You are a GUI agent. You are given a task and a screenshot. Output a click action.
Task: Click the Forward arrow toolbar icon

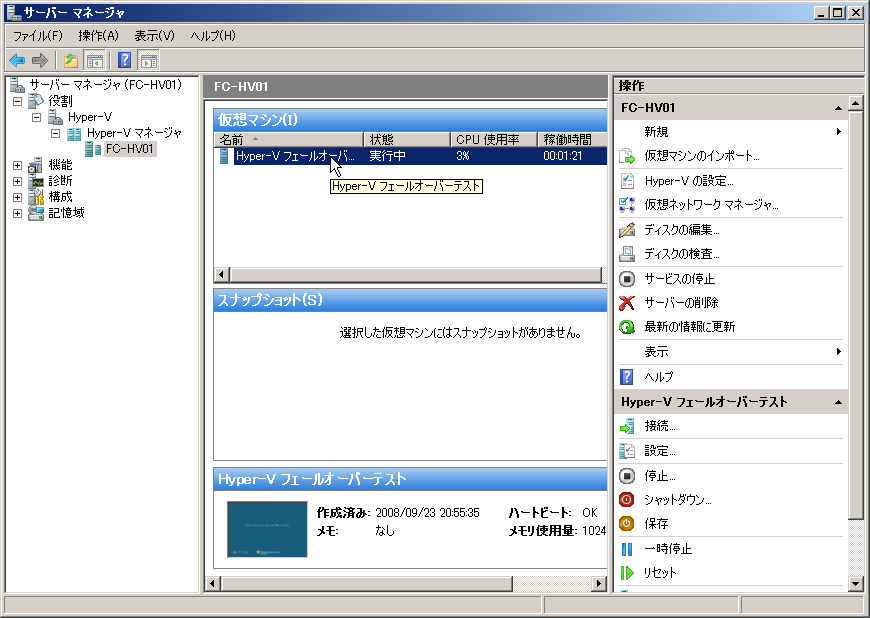click(39, 60)
